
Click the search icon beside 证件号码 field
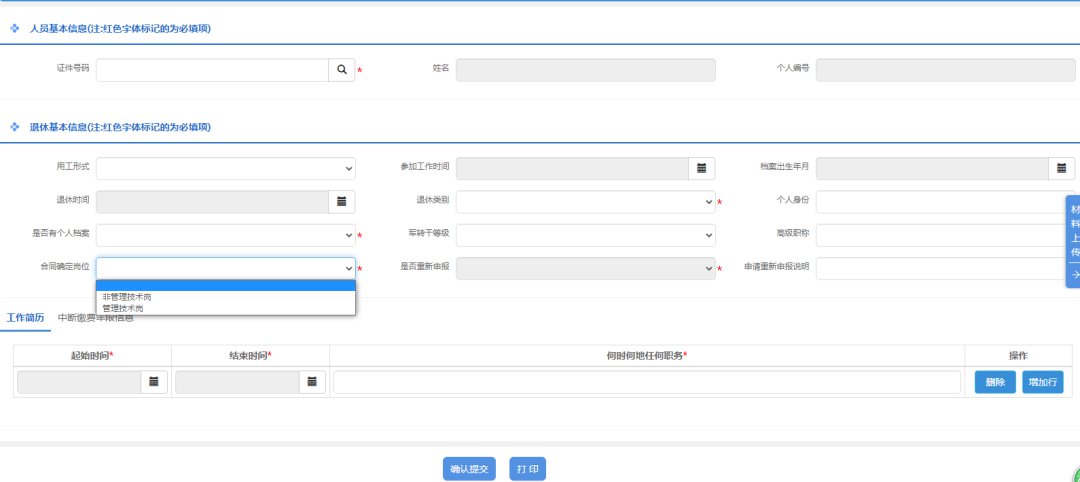(341, 70)
